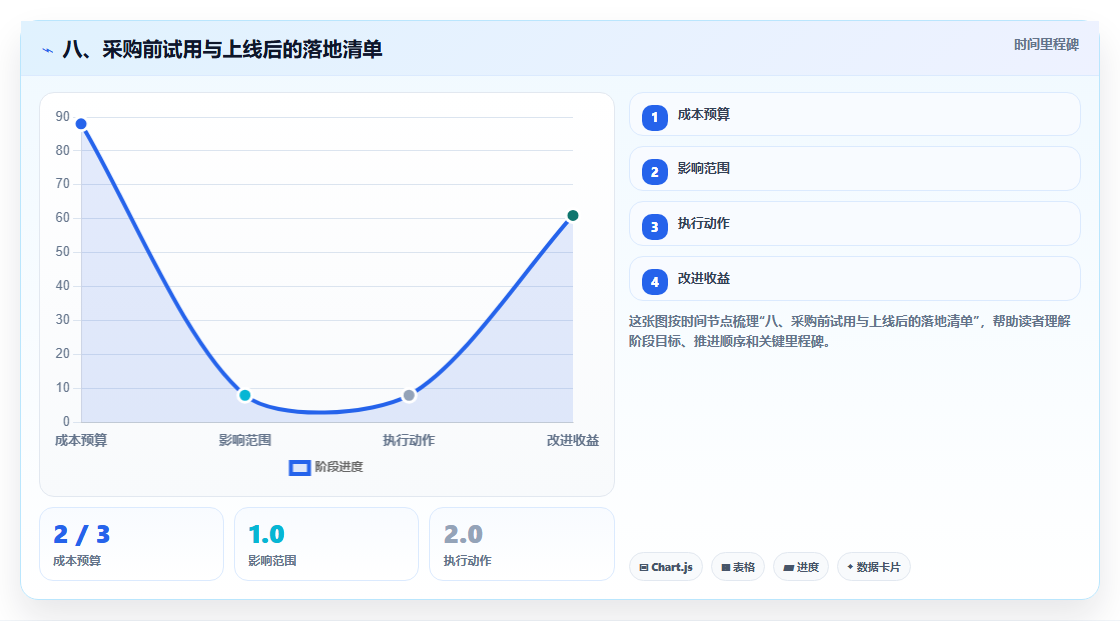
Task: Click the number 4 badge for 改进收益
Action: point(654,282)
